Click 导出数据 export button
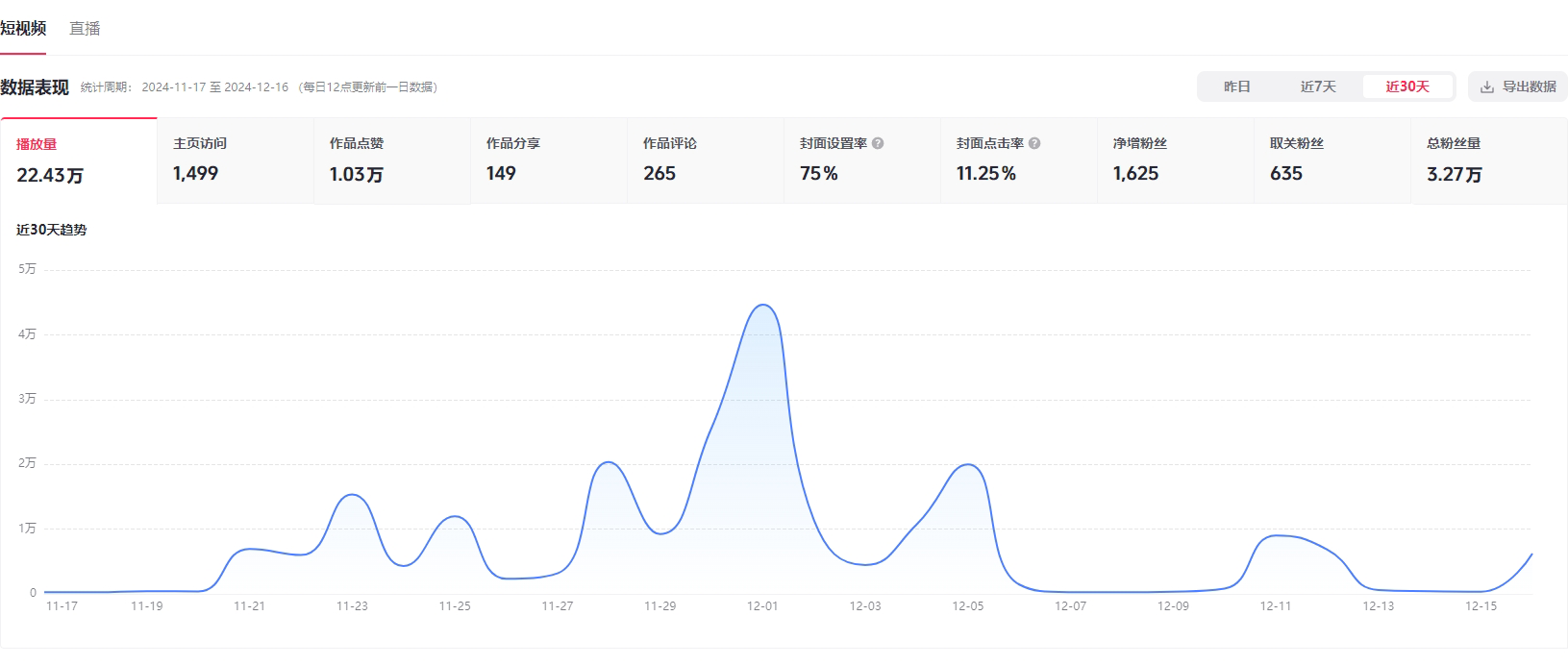The height and width of the screenshot is (665, 1568). [x=1518, y=86]
